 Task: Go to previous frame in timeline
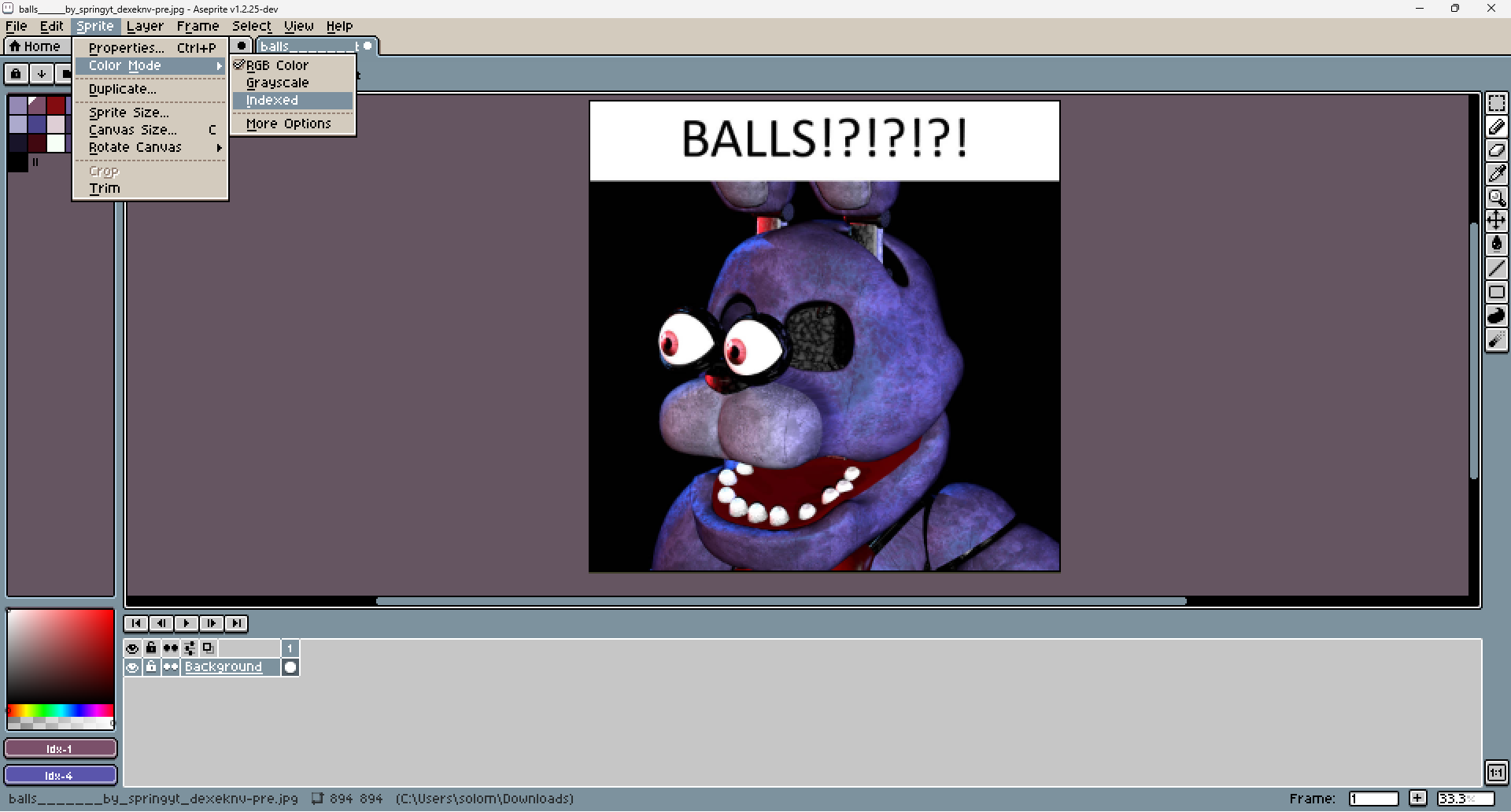point(161,623)
